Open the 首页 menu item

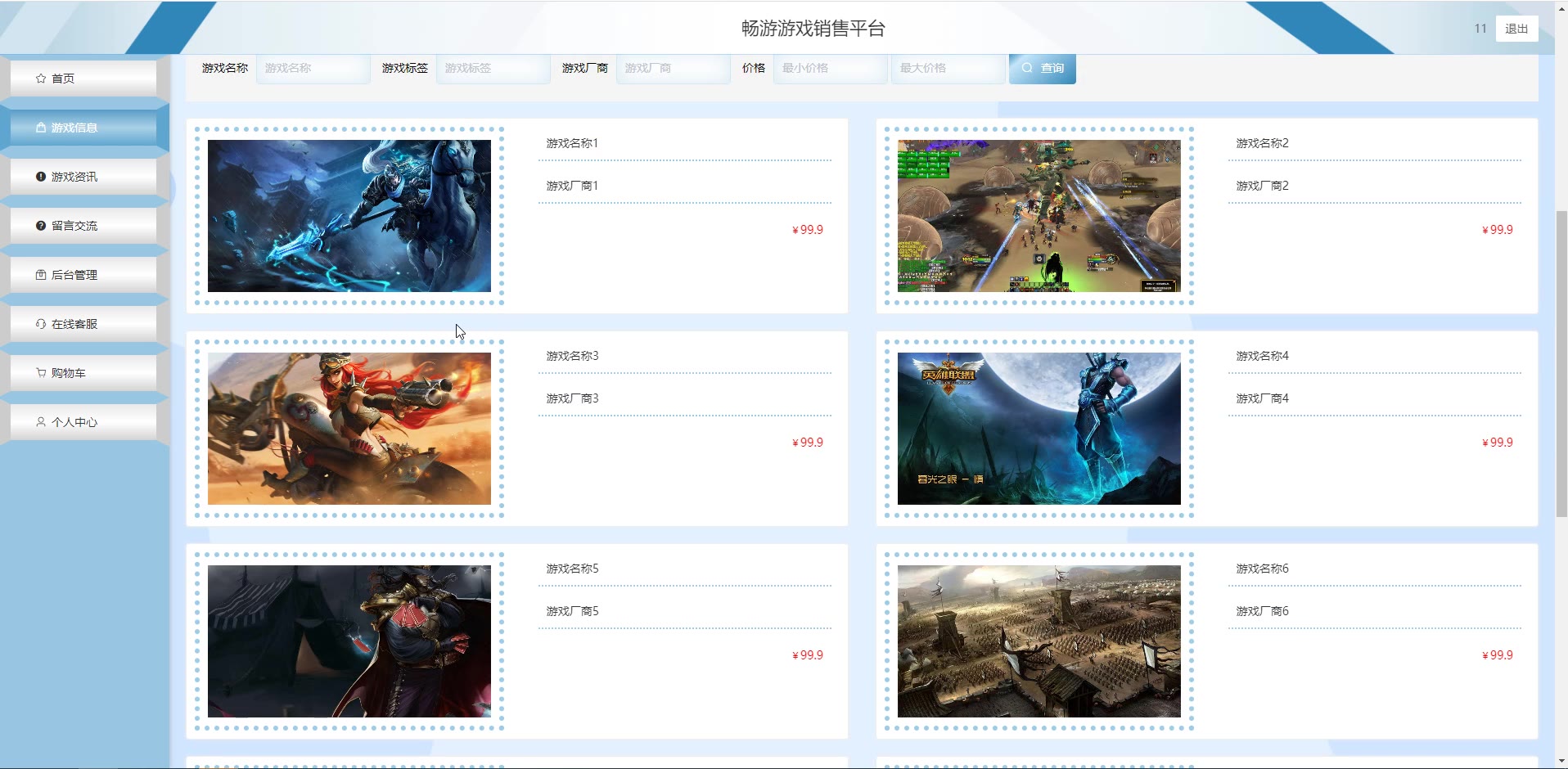point(83,79)
